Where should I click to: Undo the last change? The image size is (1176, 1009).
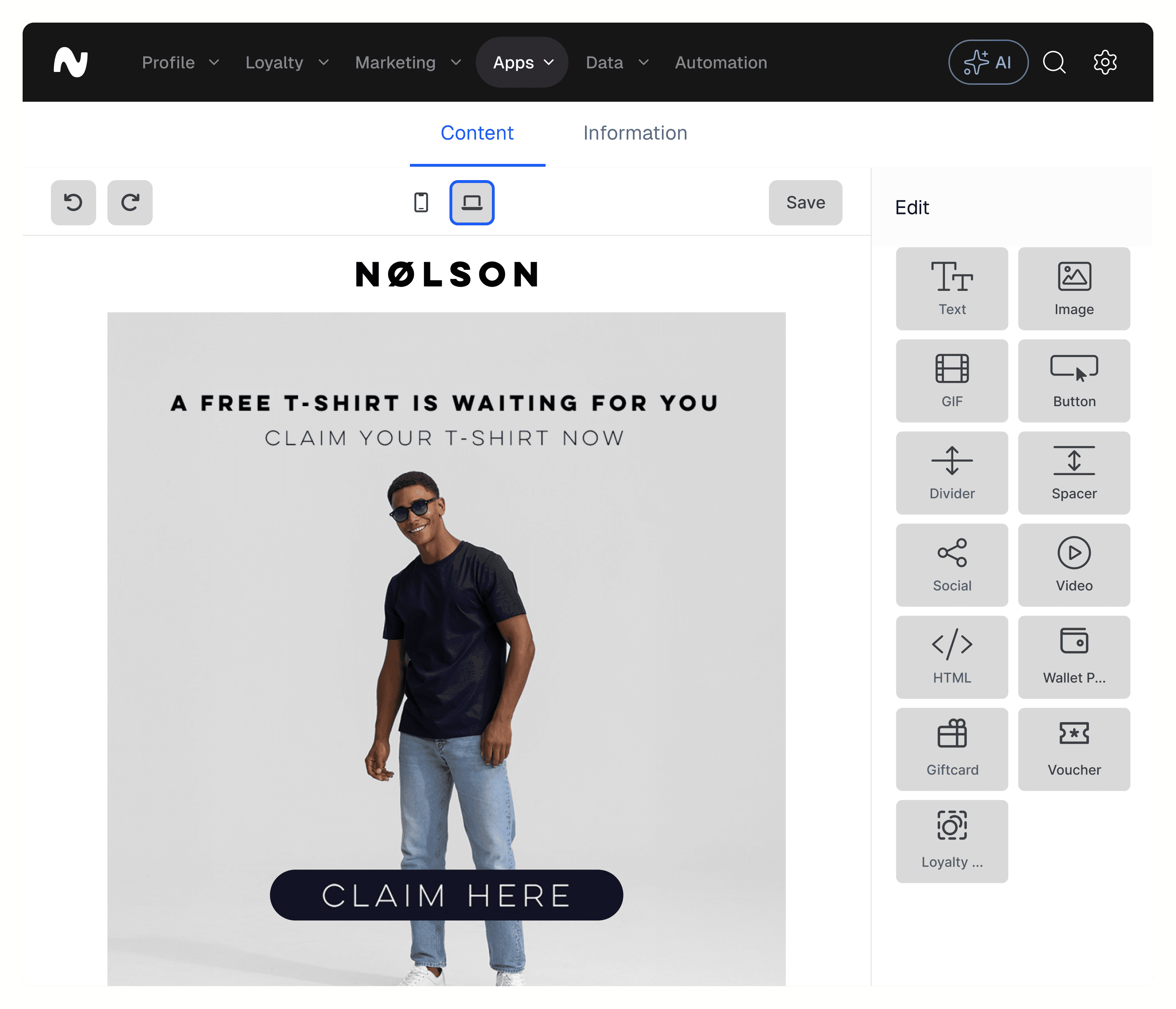point(73,203)
